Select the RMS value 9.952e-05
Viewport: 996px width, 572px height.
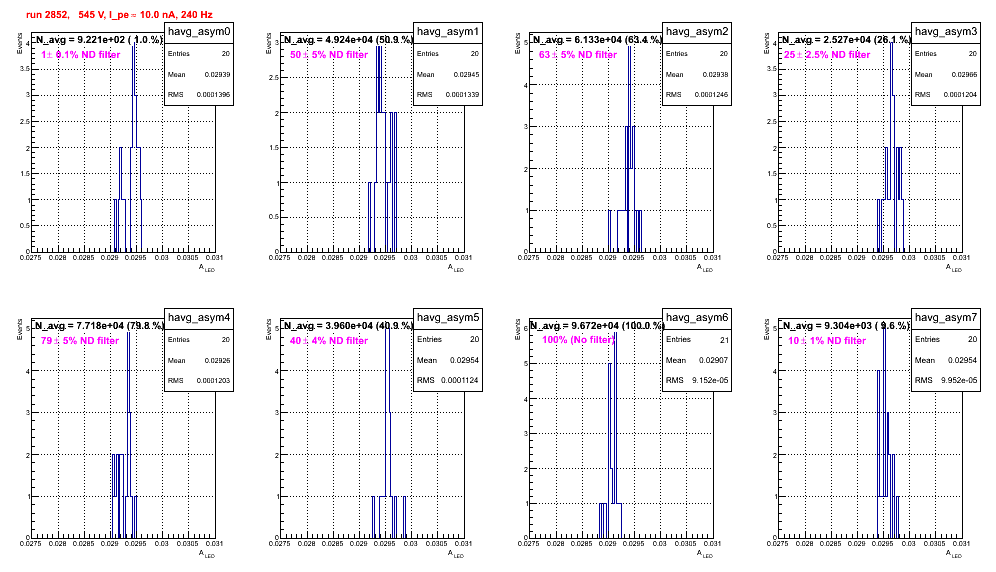tap(960, 381)
